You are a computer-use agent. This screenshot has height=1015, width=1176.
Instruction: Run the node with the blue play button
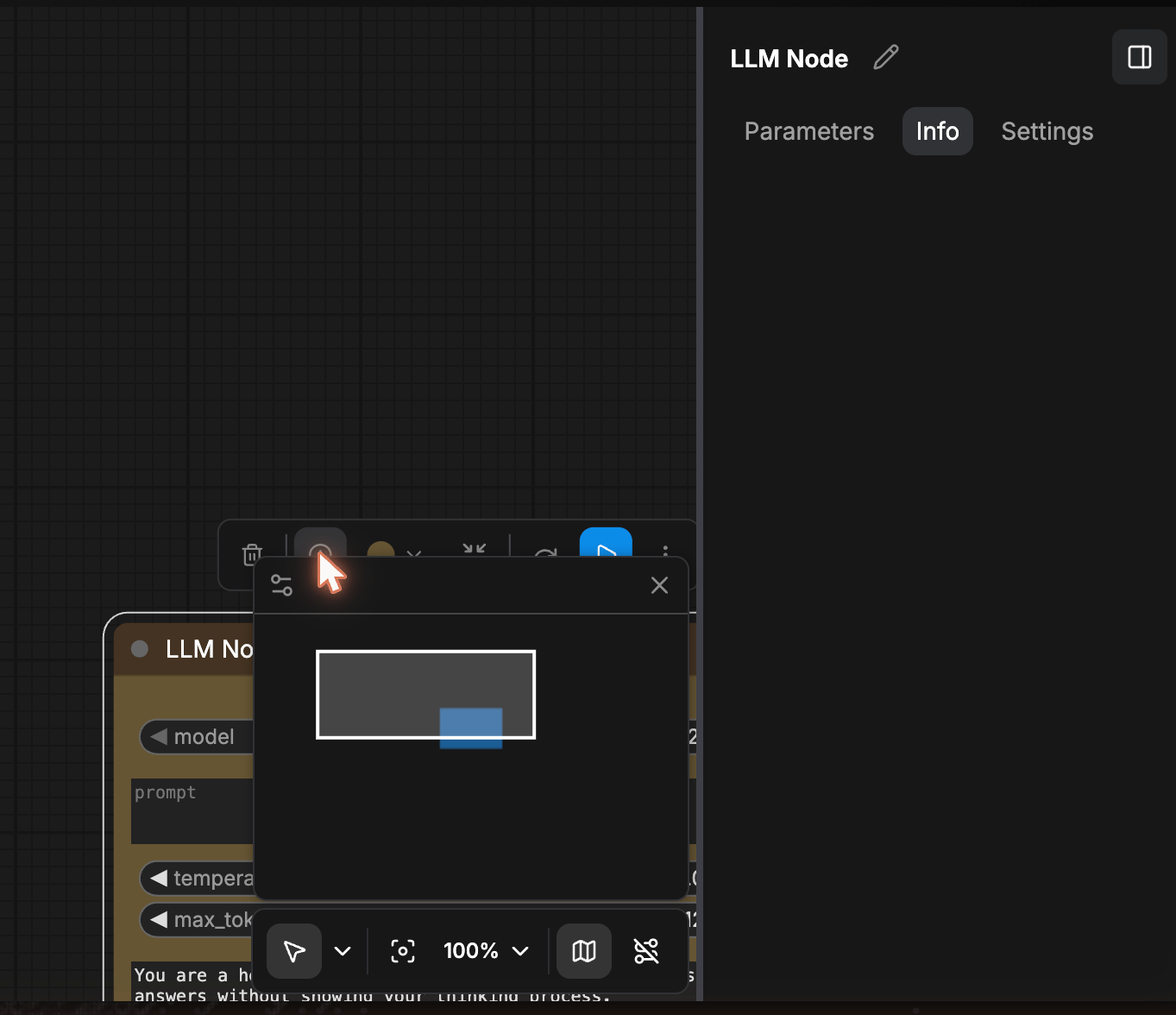606,543
